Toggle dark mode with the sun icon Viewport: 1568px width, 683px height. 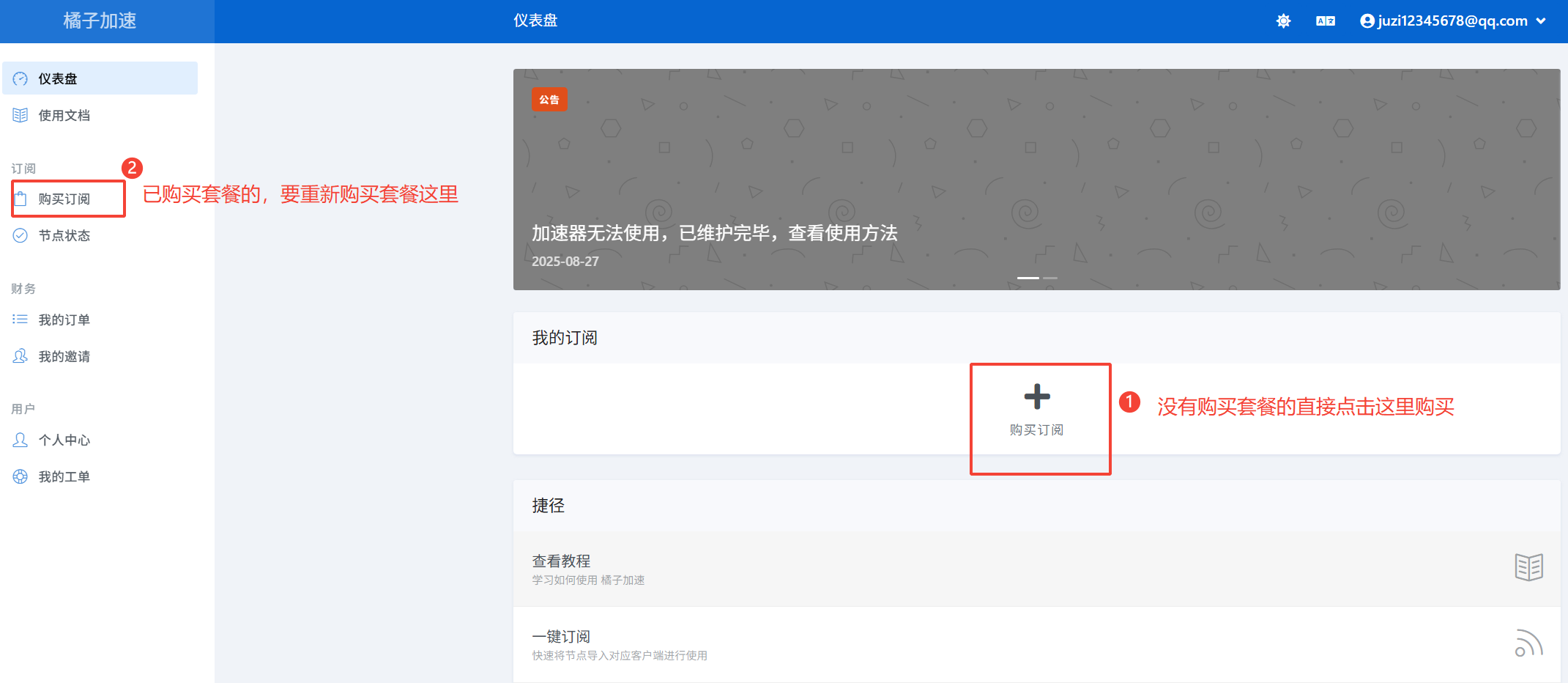[1283, 21]
